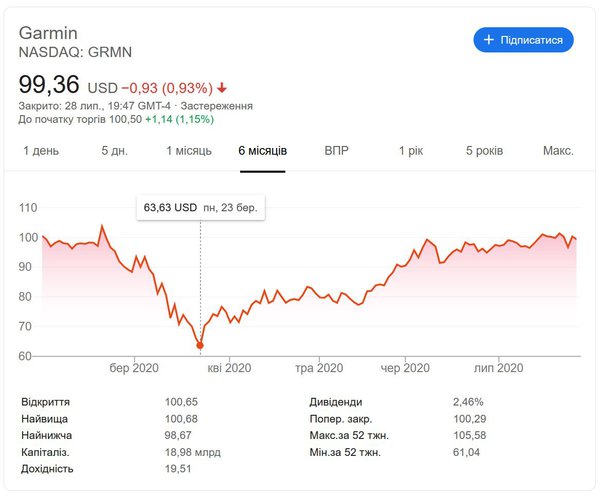Click the 63,63 USD chart tooltip
The image size is (600, 496).
click(200, 208)
